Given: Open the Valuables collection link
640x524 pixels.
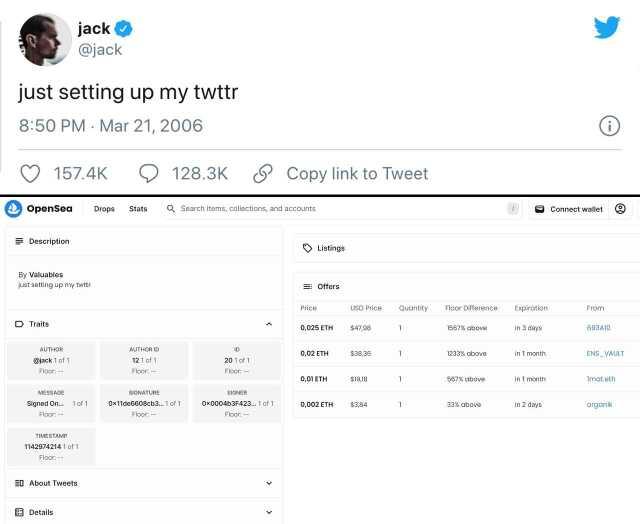Looking at the screenshot, I should [46, 274].
